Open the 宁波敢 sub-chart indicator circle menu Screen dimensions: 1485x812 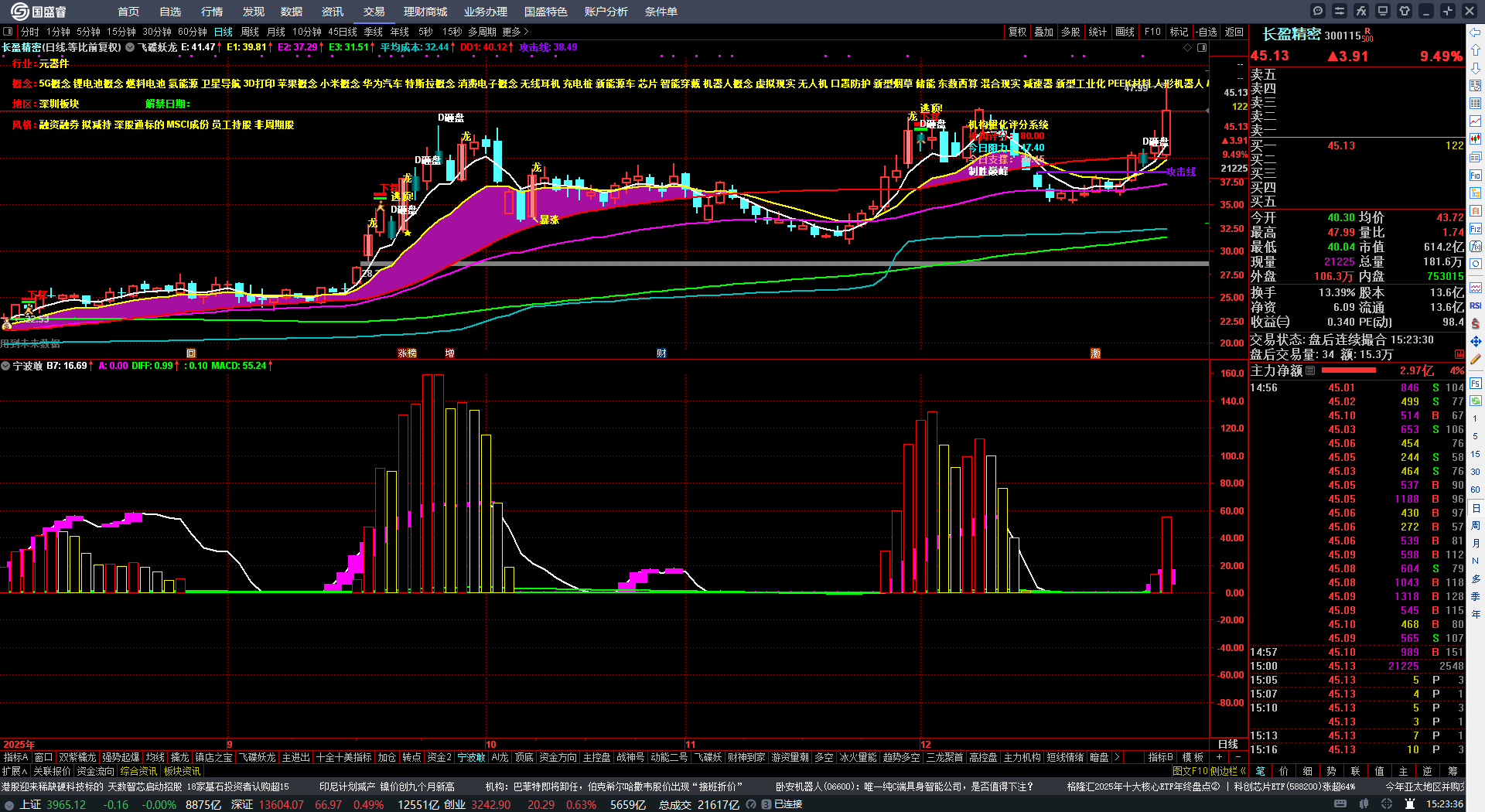(x=5, y=366)
